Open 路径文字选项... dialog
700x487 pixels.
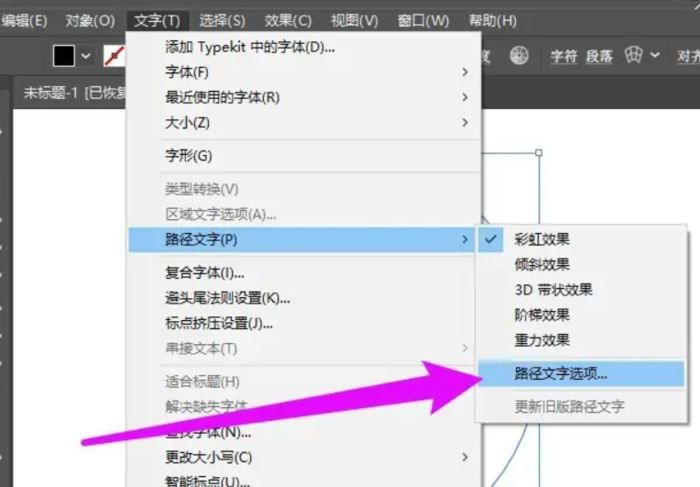tap(581, 374)
